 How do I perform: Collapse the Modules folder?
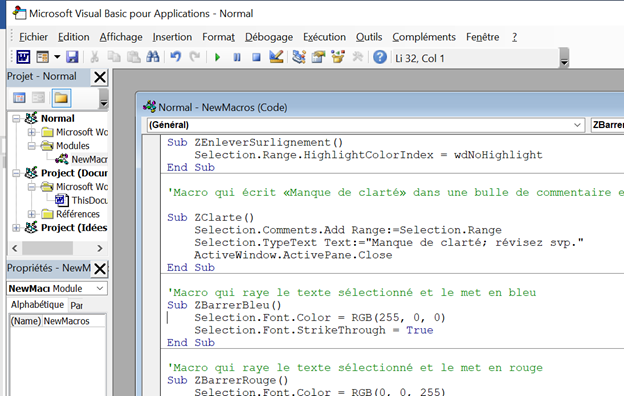(31, 146)
